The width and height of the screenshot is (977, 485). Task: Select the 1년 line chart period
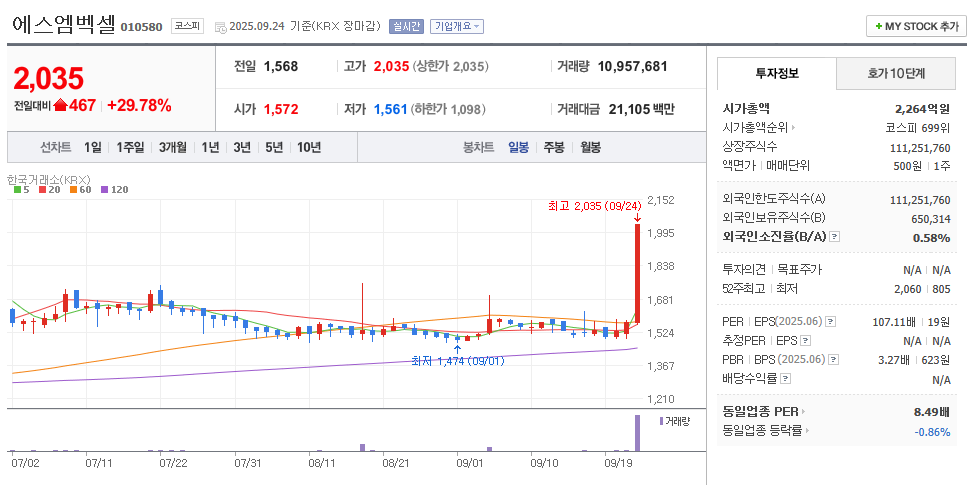click(x=210, y=148)
